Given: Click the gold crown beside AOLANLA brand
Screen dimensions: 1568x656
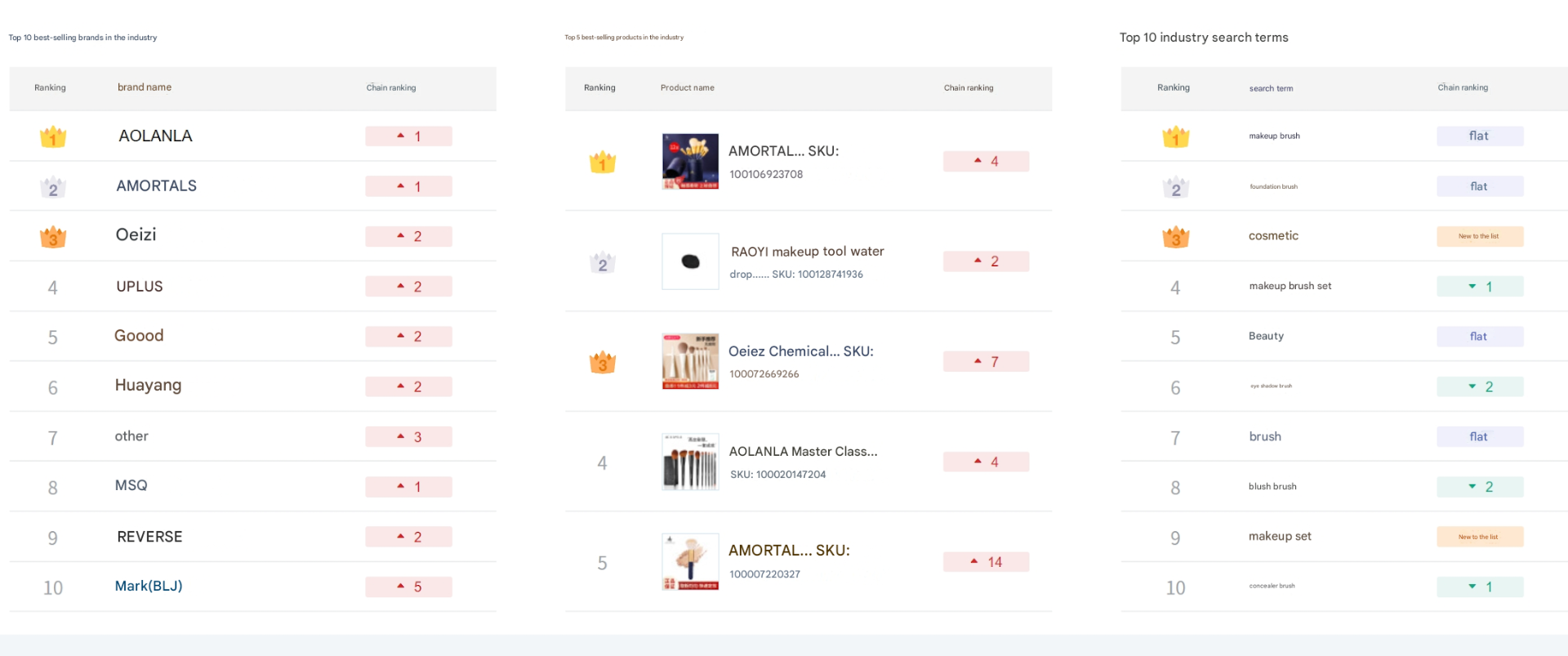Looking at the screenshot, I should (x=53, y=136).
